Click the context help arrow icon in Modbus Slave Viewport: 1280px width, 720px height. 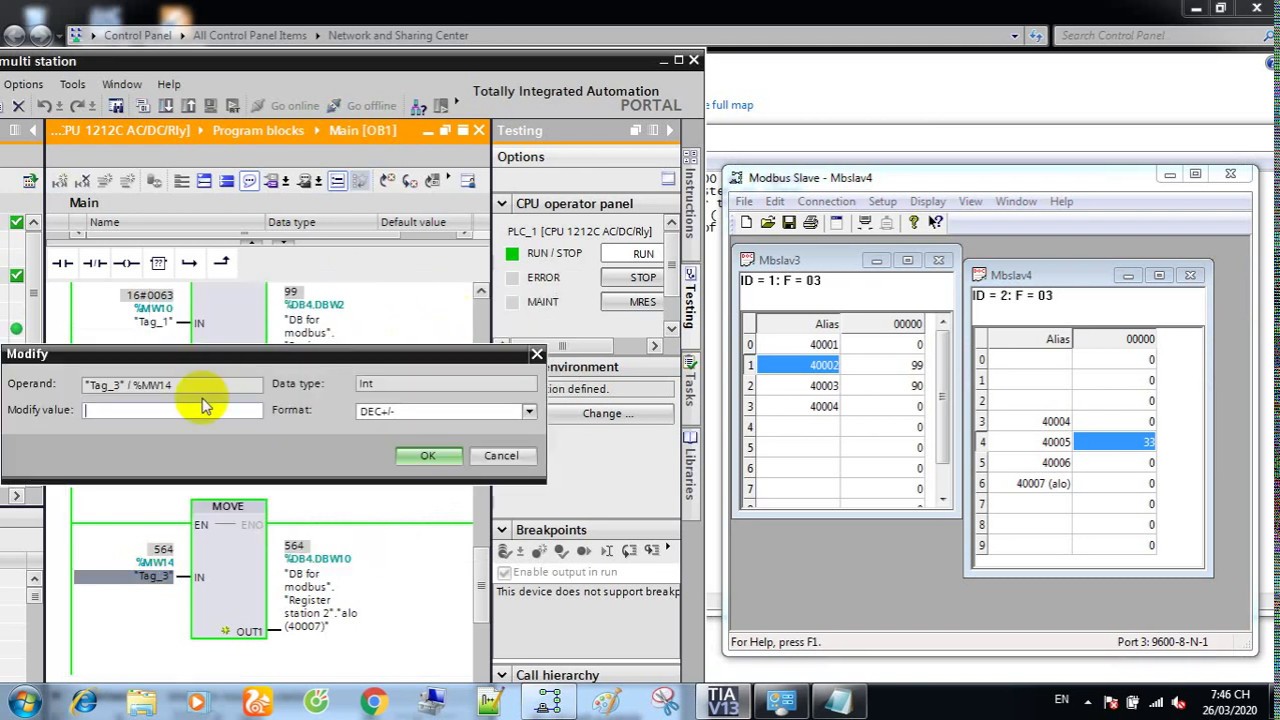coord(935,222)
